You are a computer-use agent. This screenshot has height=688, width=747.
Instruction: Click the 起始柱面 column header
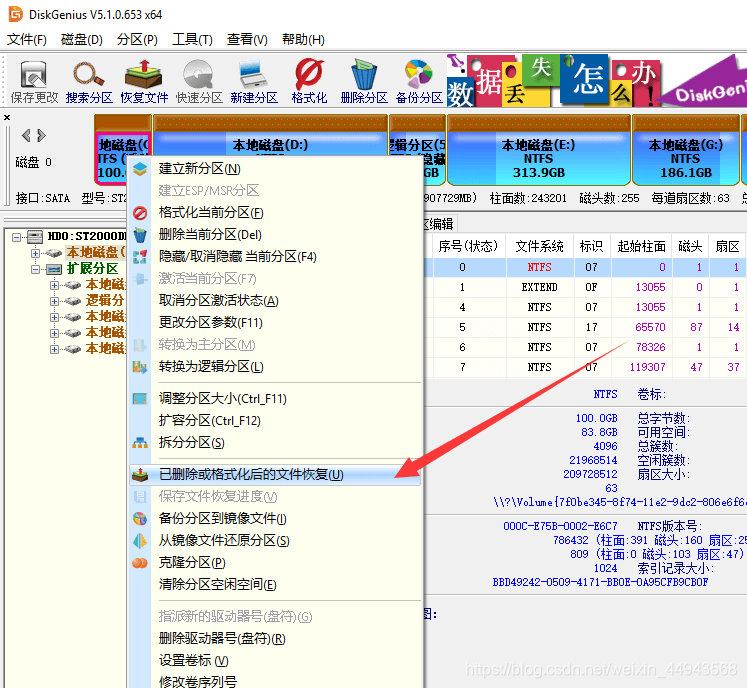(x=641, y=246)
